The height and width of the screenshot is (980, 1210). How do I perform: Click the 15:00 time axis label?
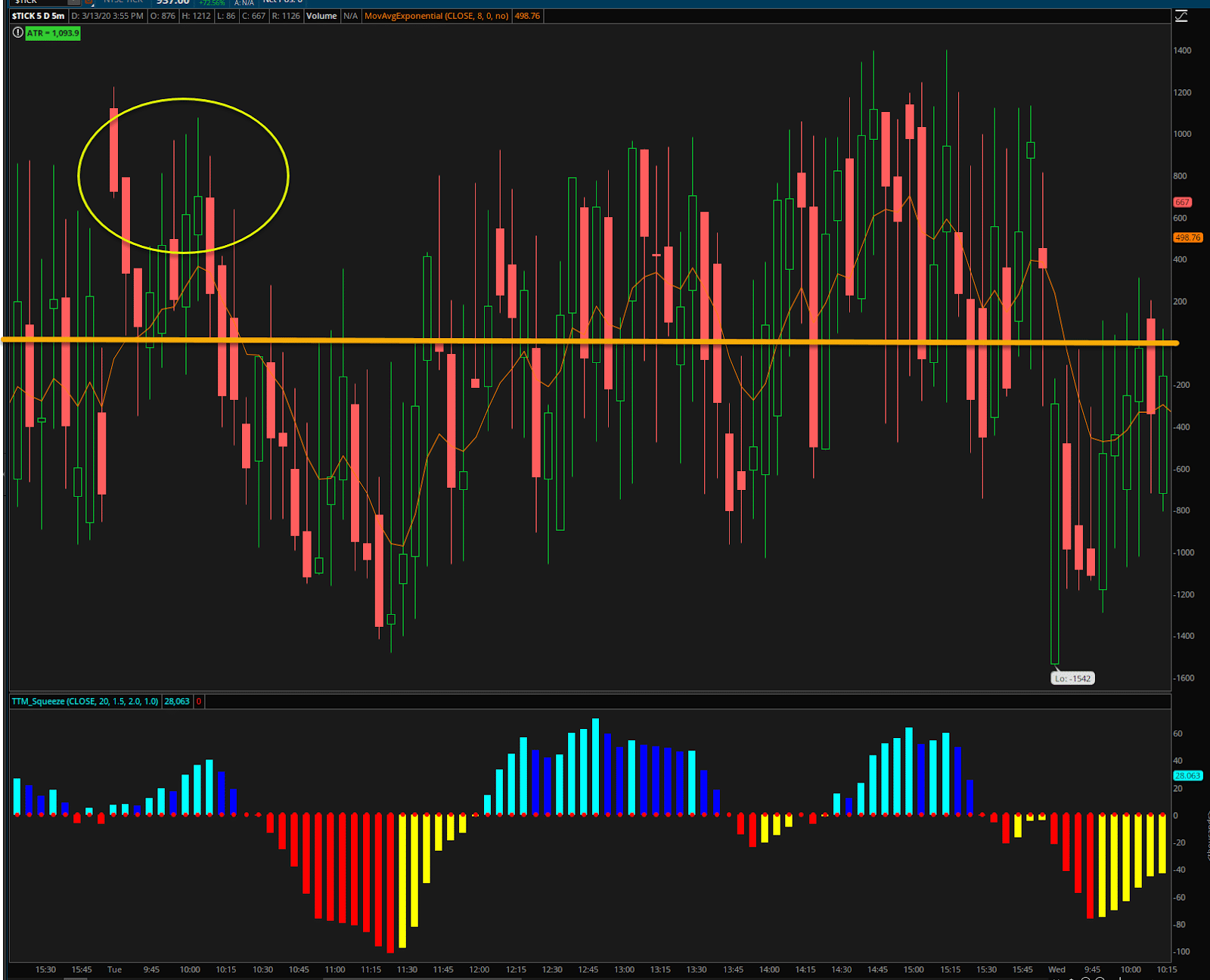914,969
